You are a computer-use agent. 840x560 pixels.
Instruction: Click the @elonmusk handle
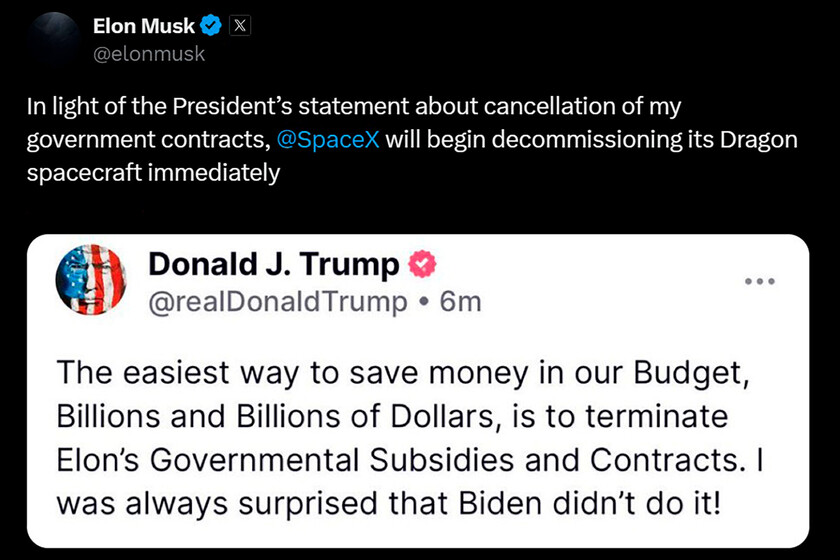click(x=148, y=54)
